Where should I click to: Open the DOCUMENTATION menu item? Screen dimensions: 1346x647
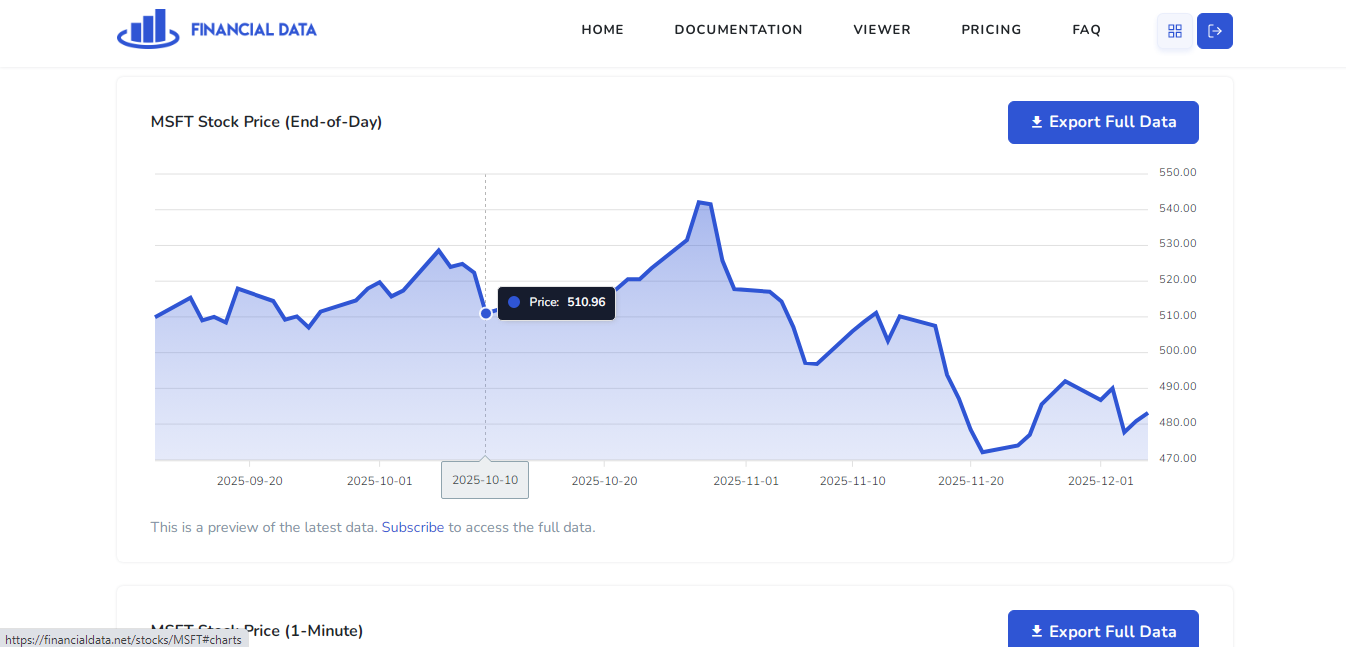pyautogui.click(x=739, y=30)
